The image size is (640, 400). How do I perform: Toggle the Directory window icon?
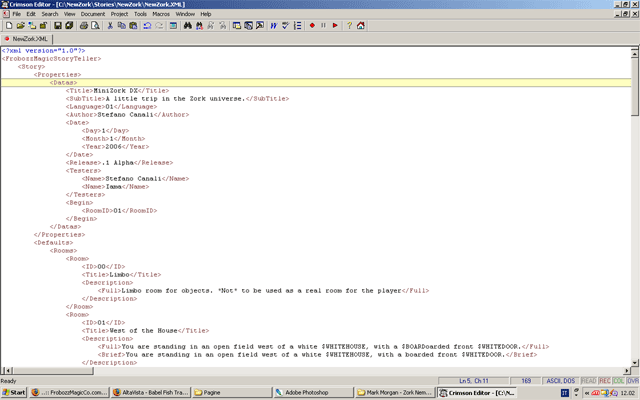(x=236, y=25)
